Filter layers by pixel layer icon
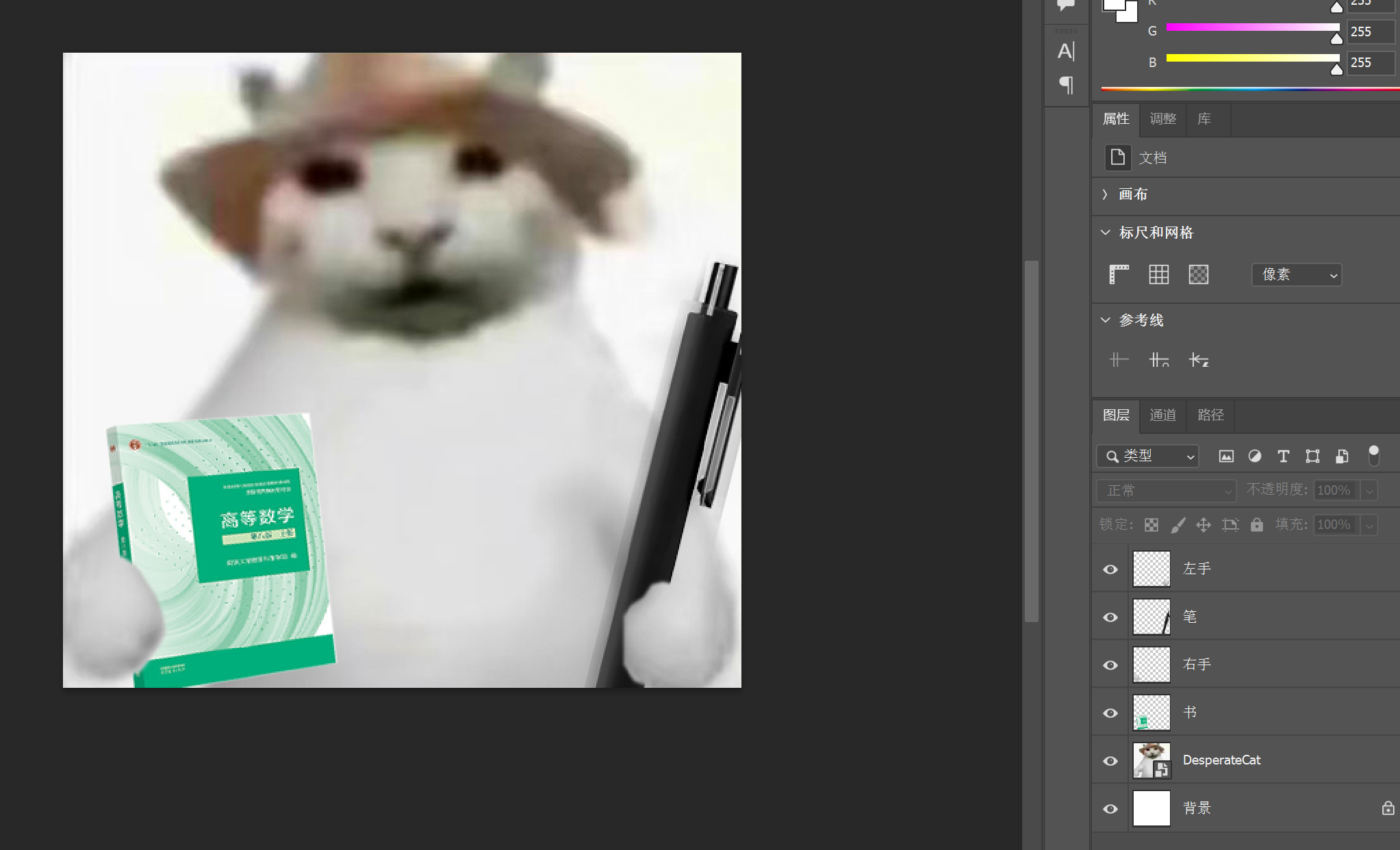The image size is (1400, 850). click(1226, 456)
